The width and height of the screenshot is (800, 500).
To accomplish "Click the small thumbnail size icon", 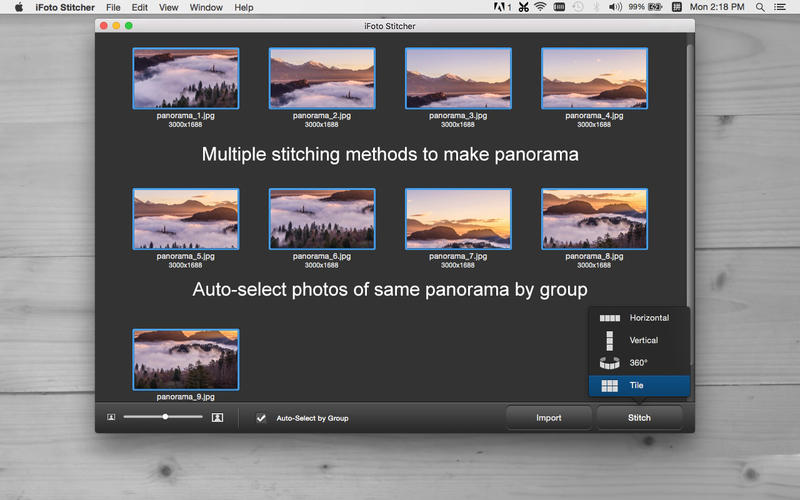I will point(111,417).
